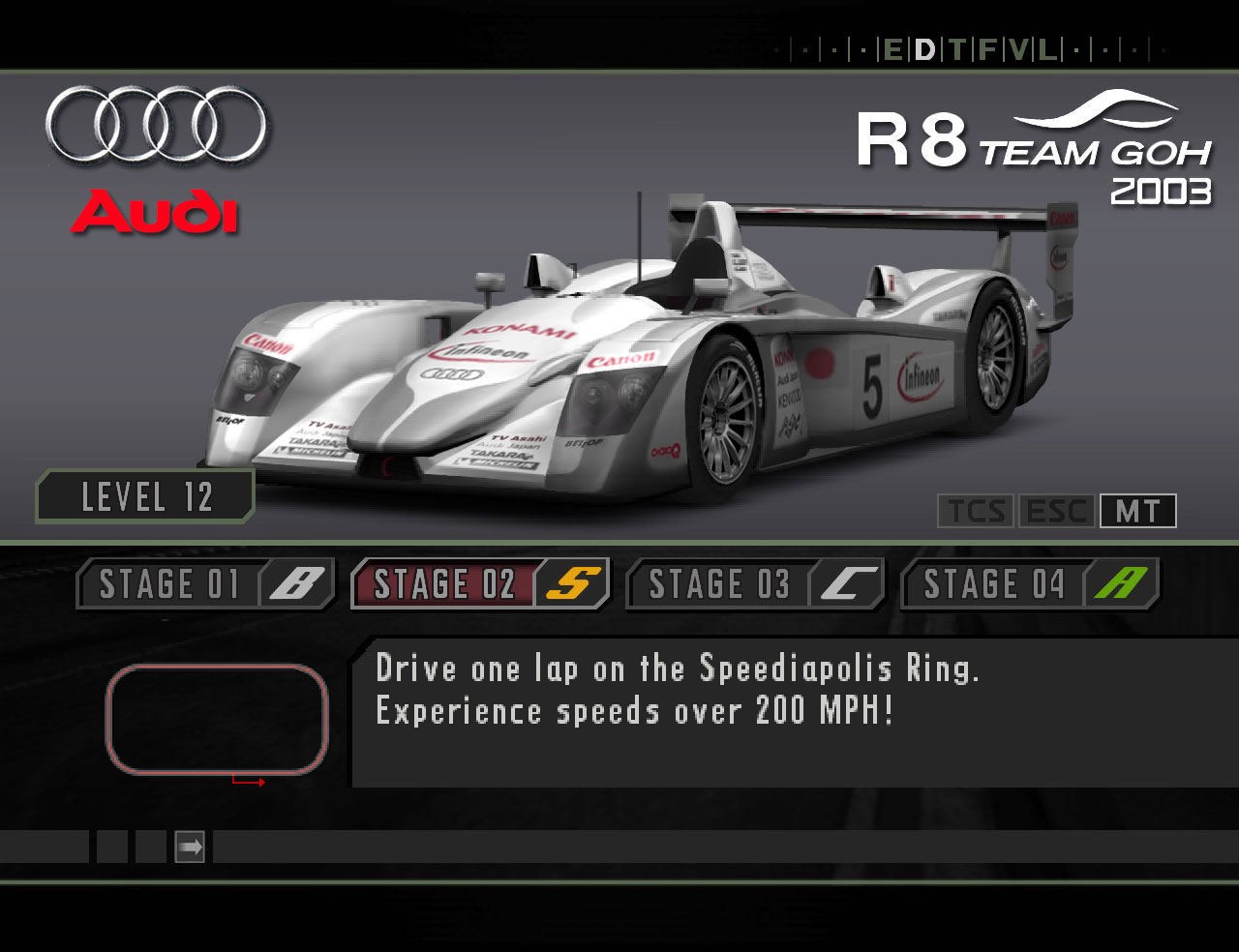The width and height of the screenshot is (1239, 952).
Task: Click the Level 12 badge
Action: [x=145, y=497]
